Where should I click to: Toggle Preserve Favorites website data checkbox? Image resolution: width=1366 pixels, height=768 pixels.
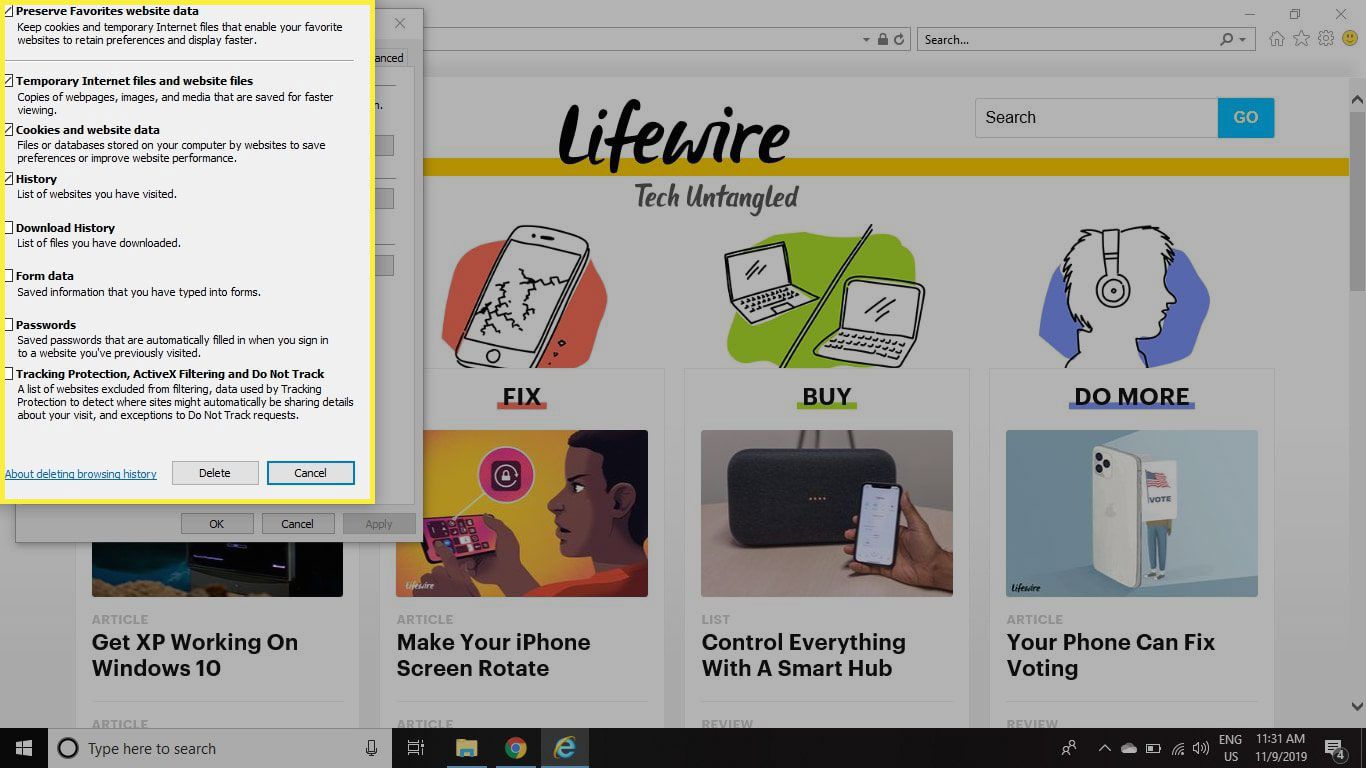coord(9,11)
